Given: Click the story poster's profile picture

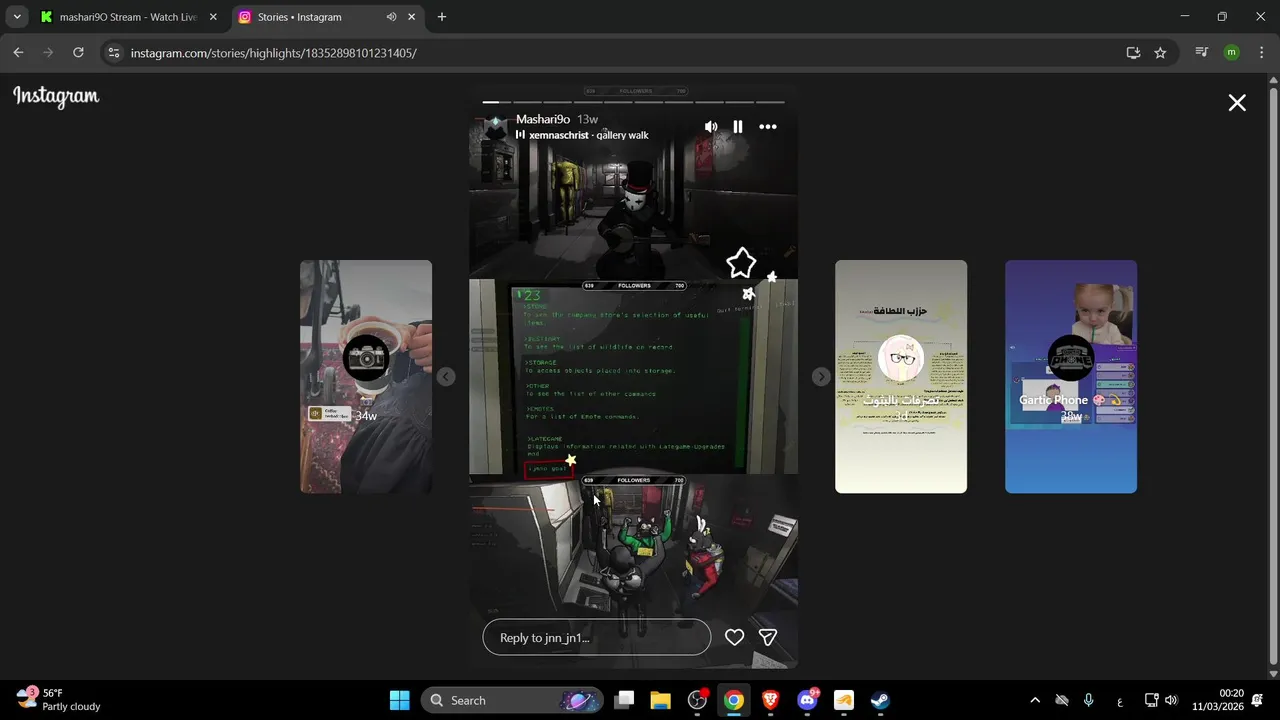Looking at the screenshot, I should point(495,127).
